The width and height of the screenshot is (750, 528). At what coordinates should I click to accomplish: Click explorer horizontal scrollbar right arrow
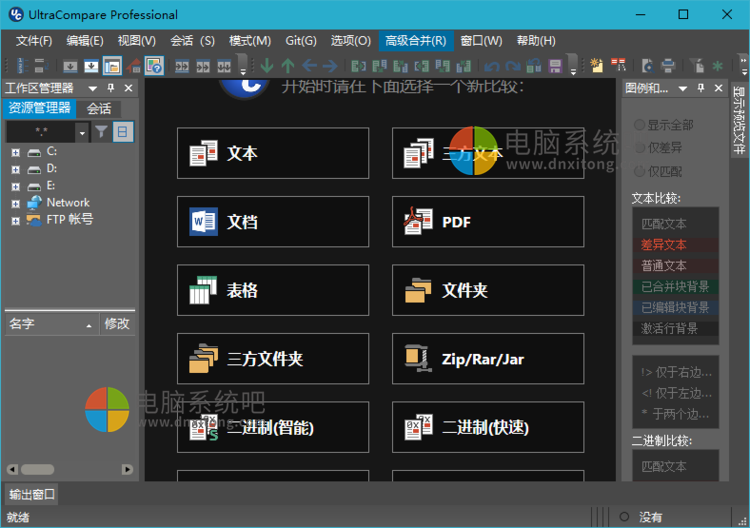pyautogui.click(x=127, y=469)
